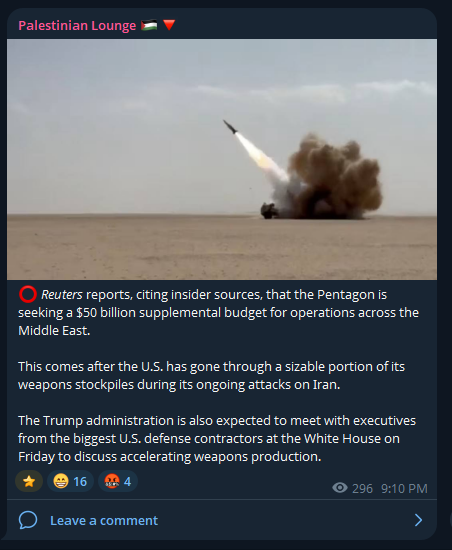Click the speech bubble comment icon

click(28, 520)
